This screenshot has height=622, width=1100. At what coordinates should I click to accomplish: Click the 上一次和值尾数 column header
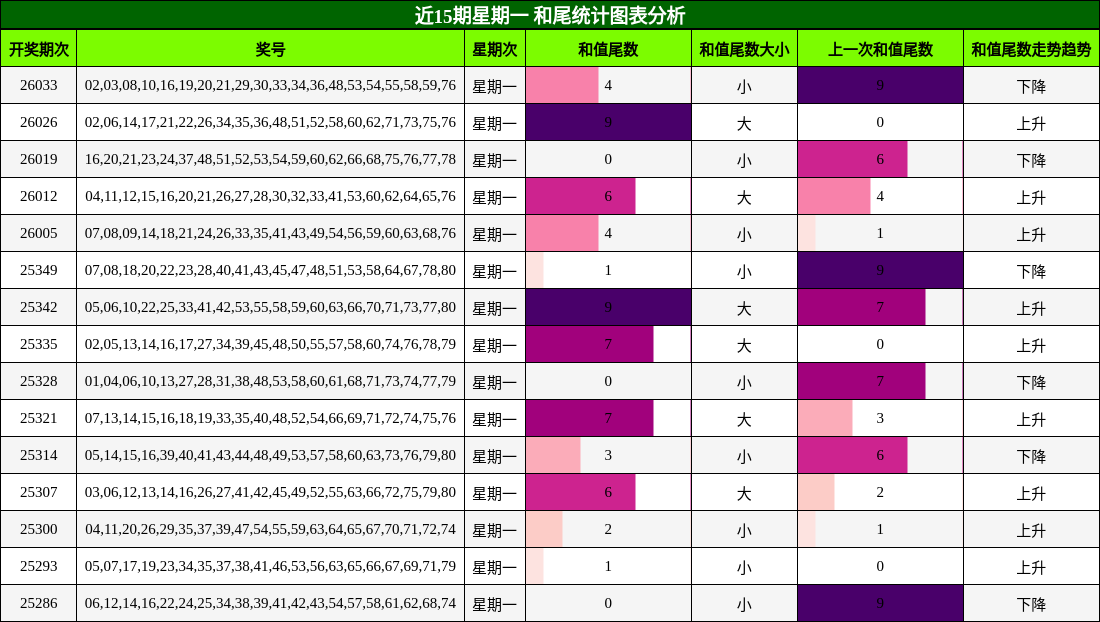[x=880, y=49]
